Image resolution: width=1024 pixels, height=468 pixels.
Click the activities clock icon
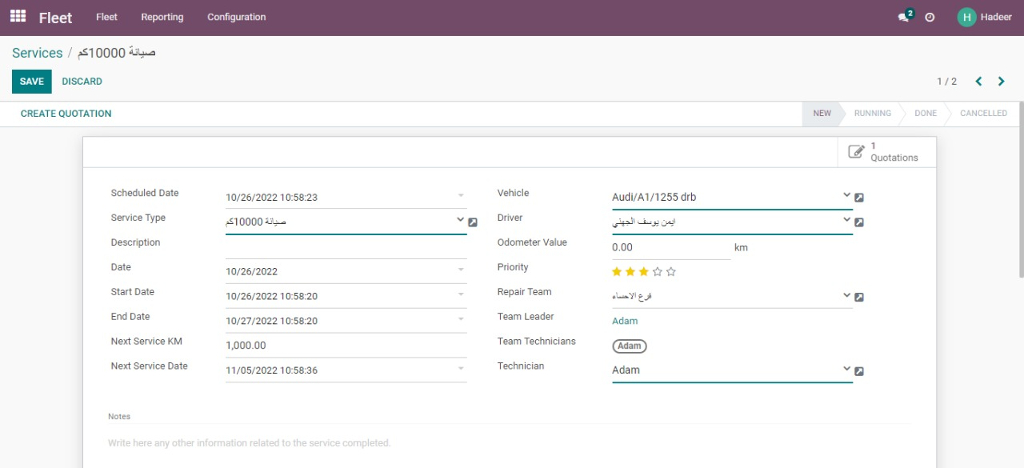click(930, 17)
